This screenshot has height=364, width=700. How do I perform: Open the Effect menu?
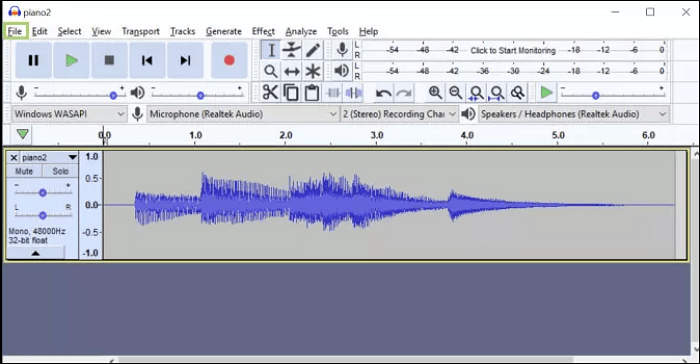point(263,31)
